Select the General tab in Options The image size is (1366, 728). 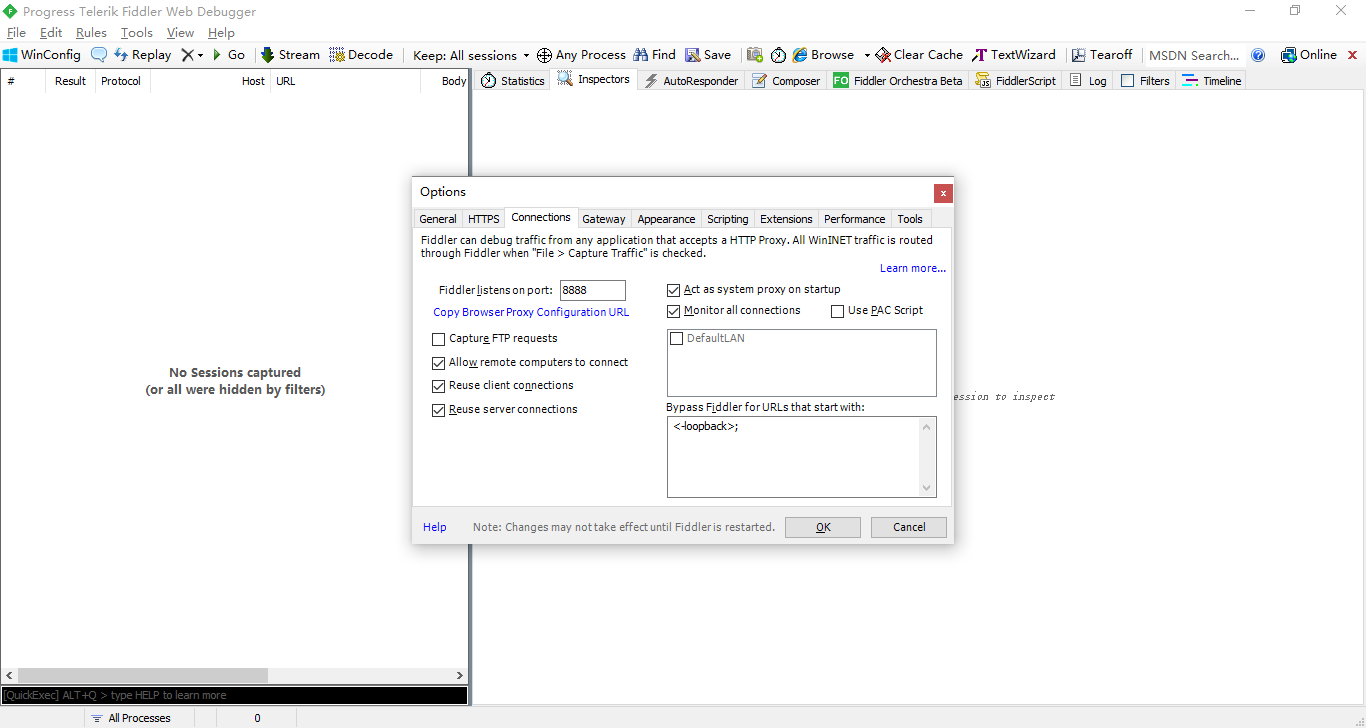point(438,219)
